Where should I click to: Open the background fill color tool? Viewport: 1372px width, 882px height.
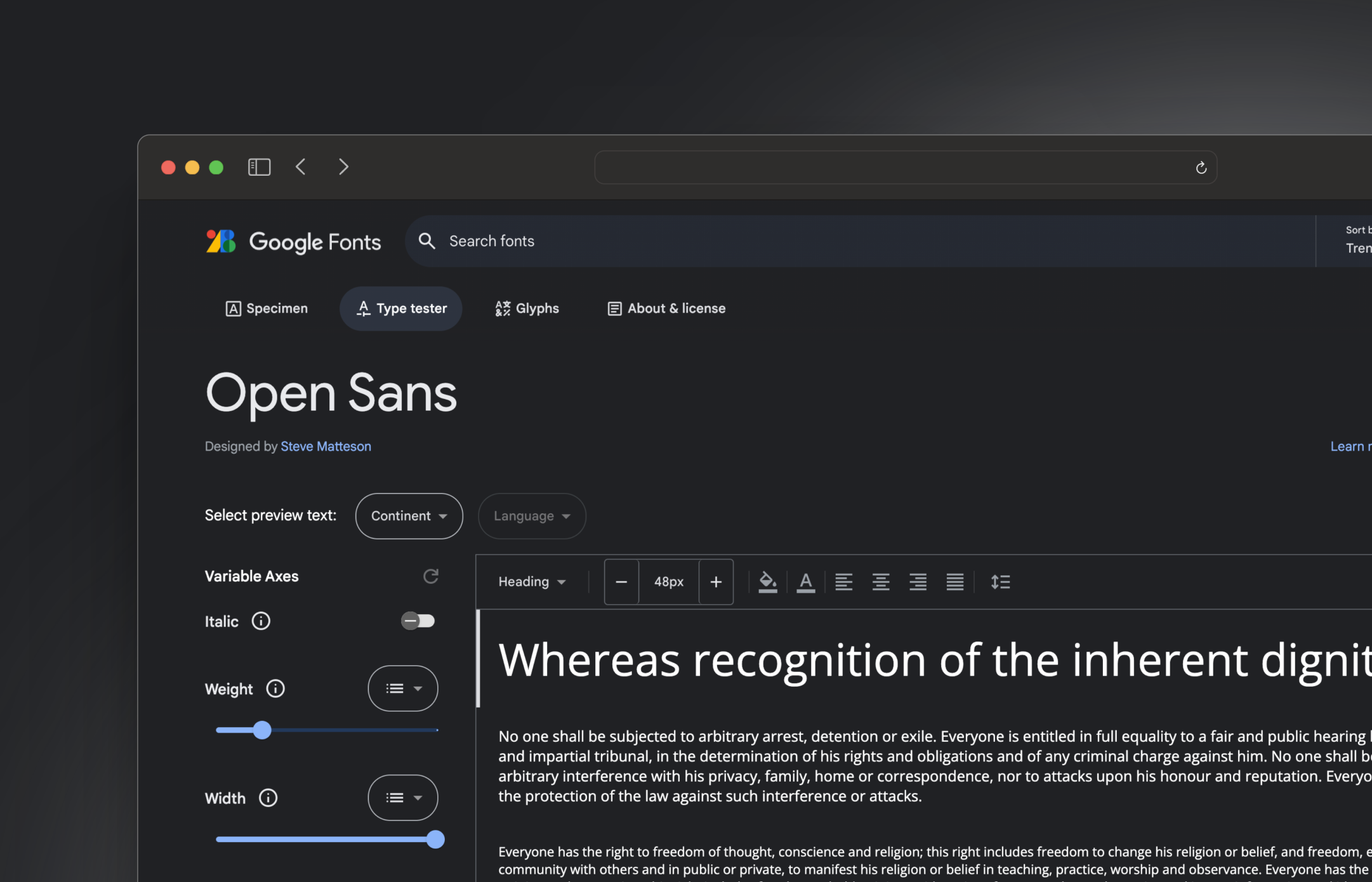768,582
